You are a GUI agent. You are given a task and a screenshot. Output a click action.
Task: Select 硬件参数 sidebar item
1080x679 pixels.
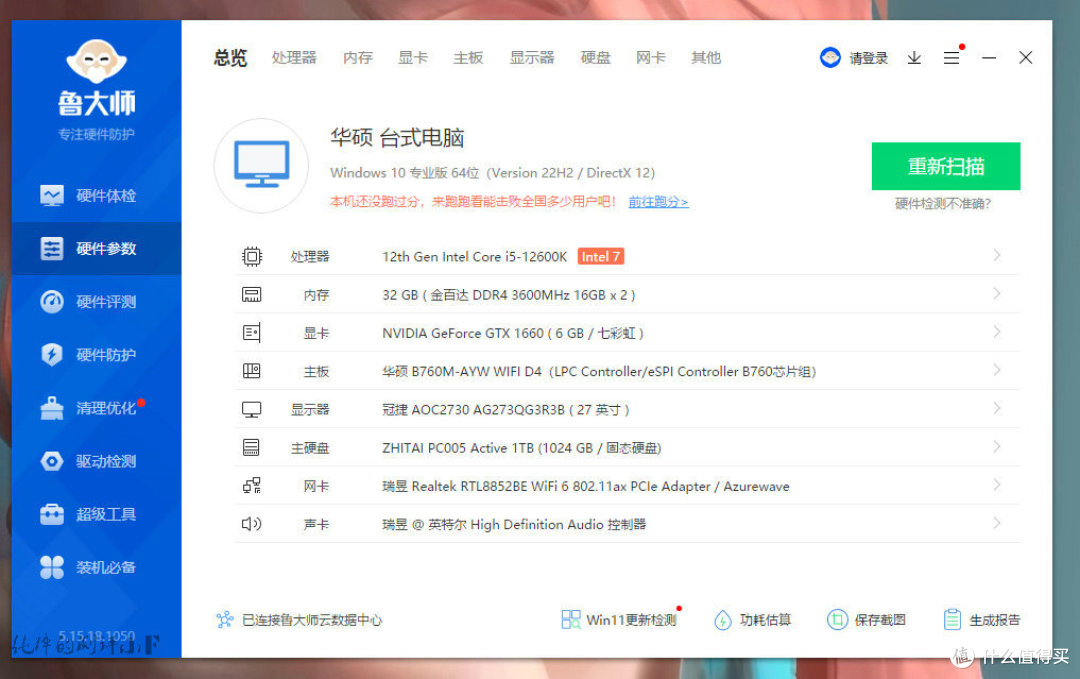(x=96, y=249)
